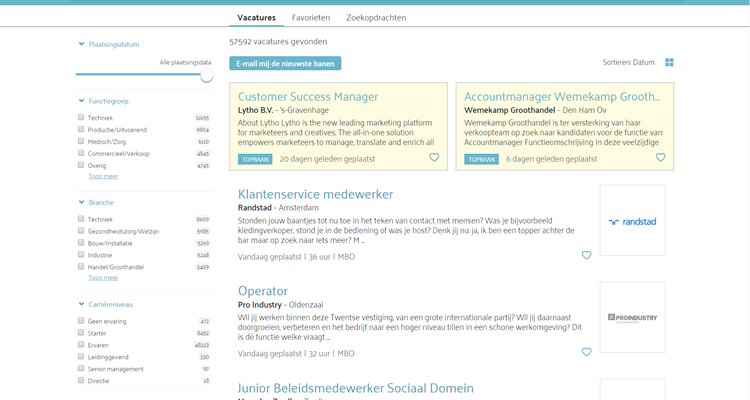Click TOPBAAN badge on Customer Success Manager
750x400 pixels.
click(x=255, y=159)
